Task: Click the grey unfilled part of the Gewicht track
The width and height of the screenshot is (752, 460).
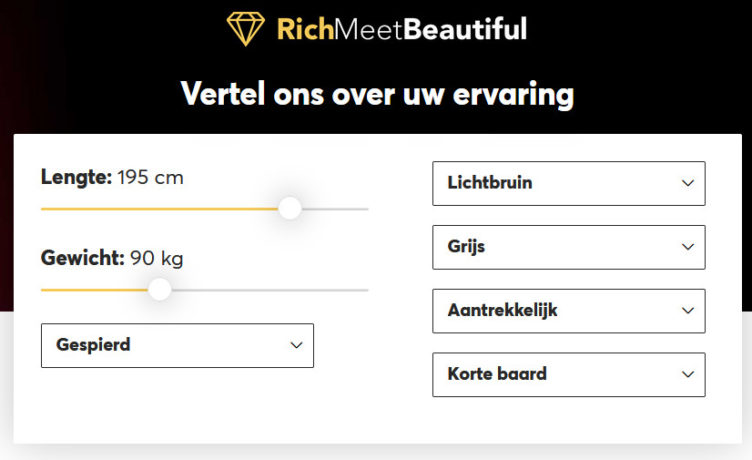Action: [270, 290]
